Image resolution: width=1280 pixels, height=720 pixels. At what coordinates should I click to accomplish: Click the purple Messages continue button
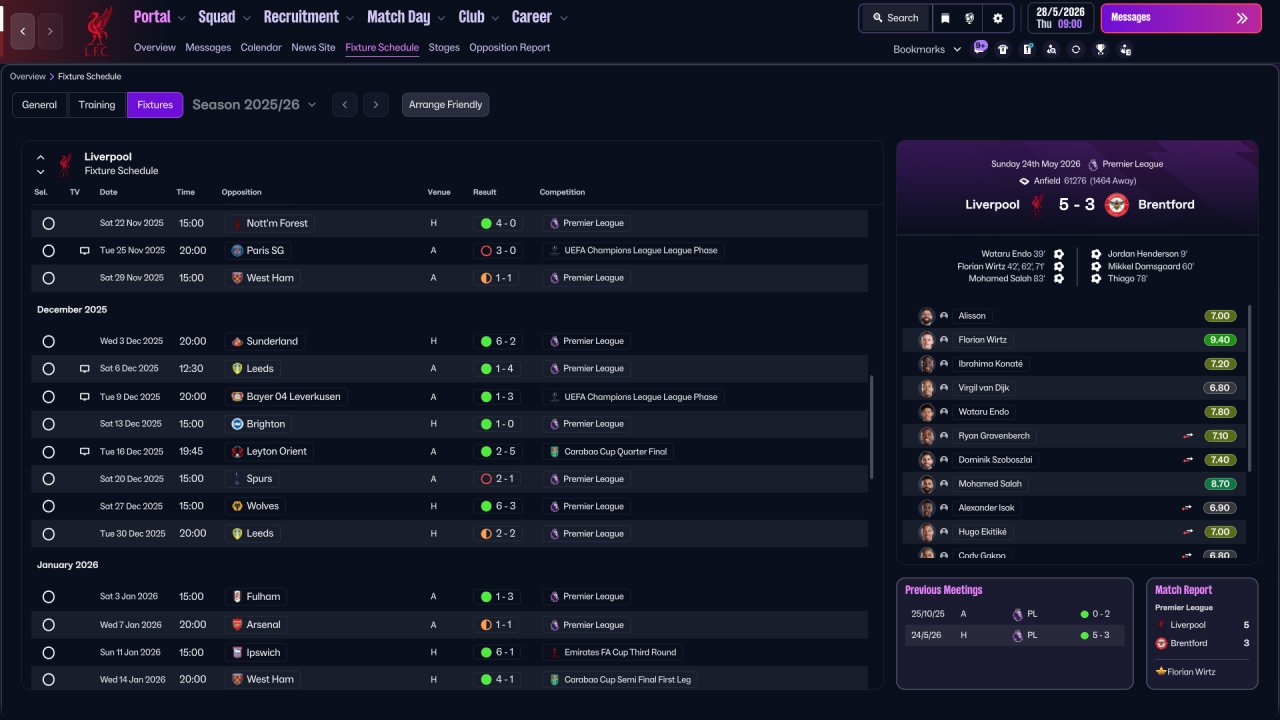coord(1181,18)
